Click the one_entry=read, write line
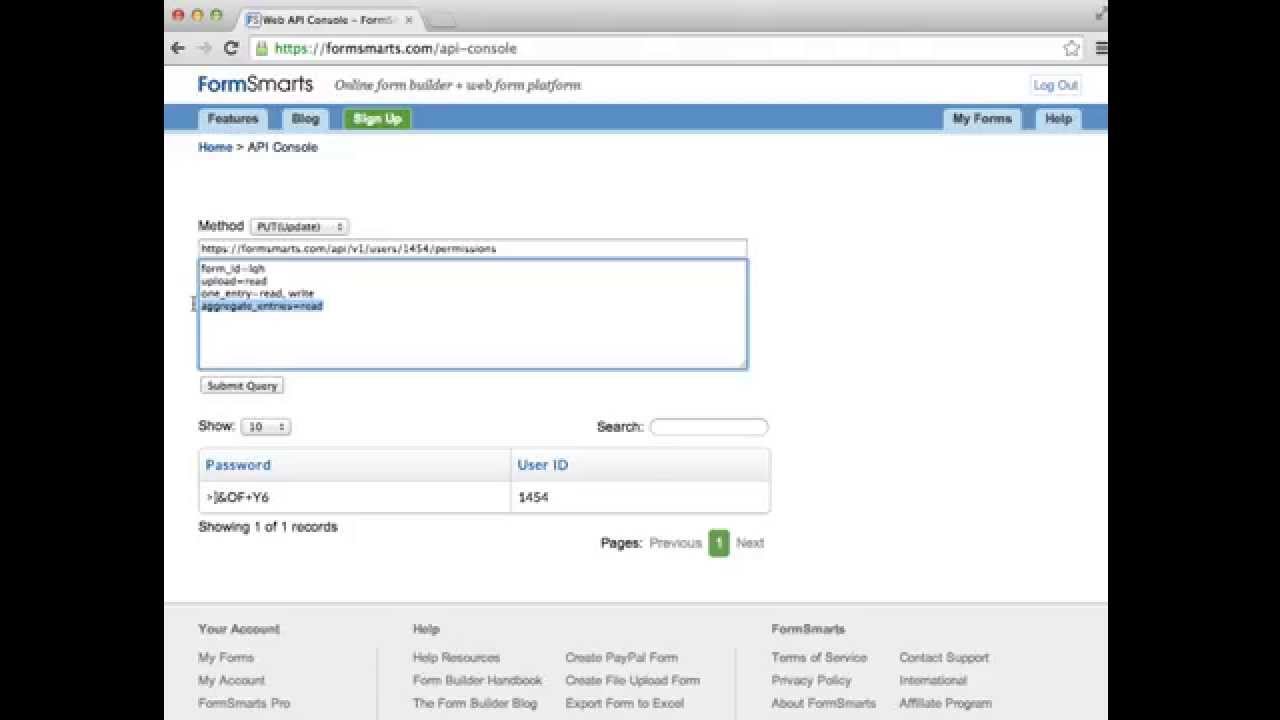The width and height of the screenshot is (1280, 720). [257, 294]
